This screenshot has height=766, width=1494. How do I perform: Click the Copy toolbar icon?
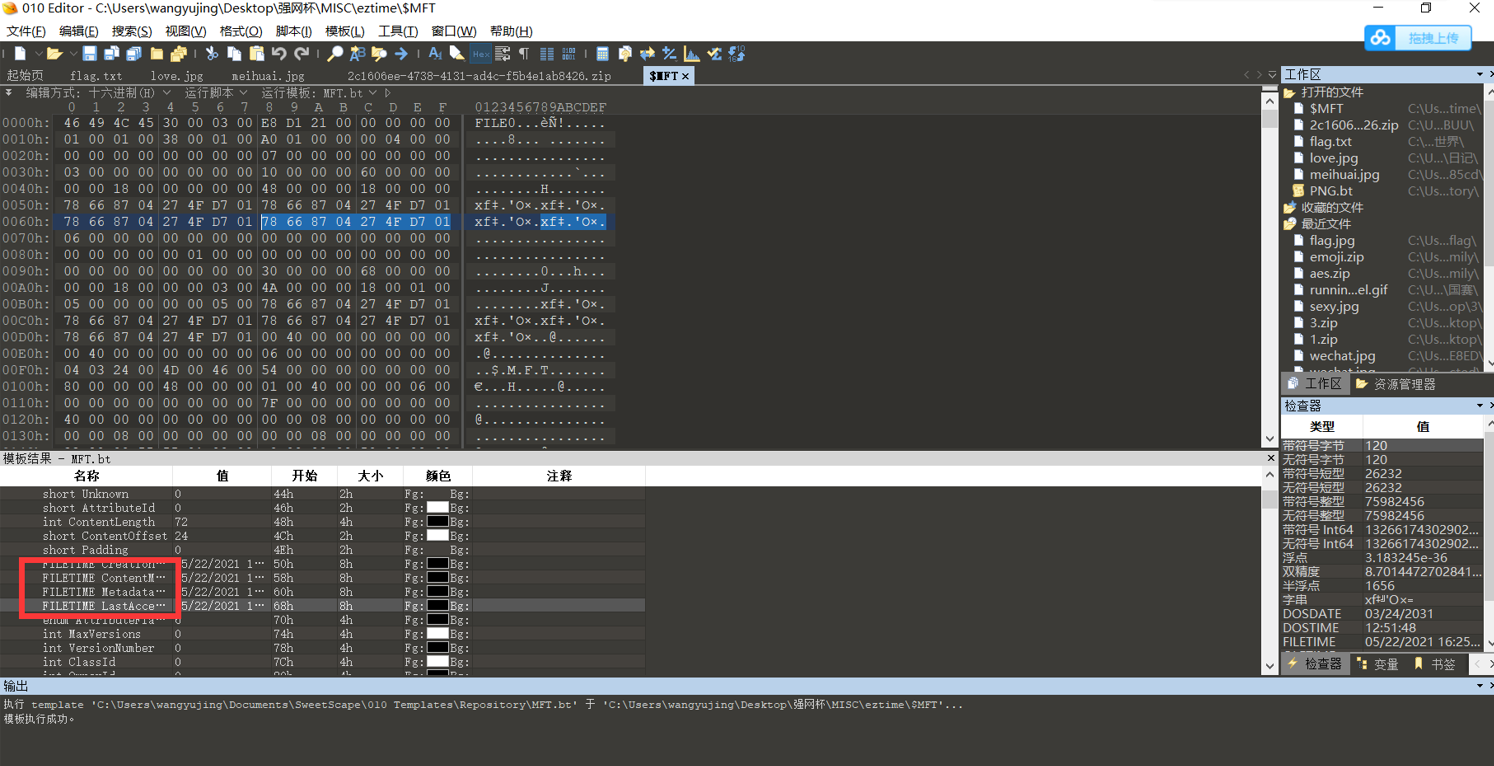(234, 54)
